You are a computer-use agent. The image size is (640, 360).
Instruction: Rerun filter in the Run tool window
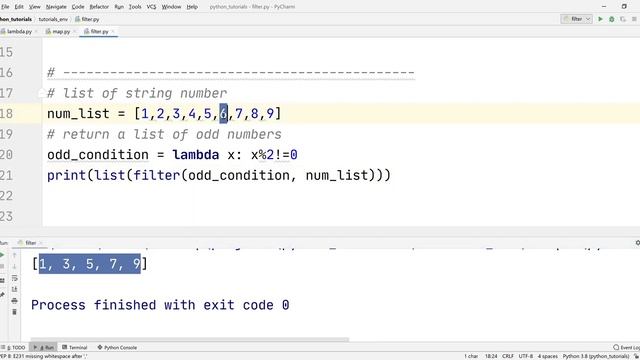pyautogui.click(x=2, y=255)
